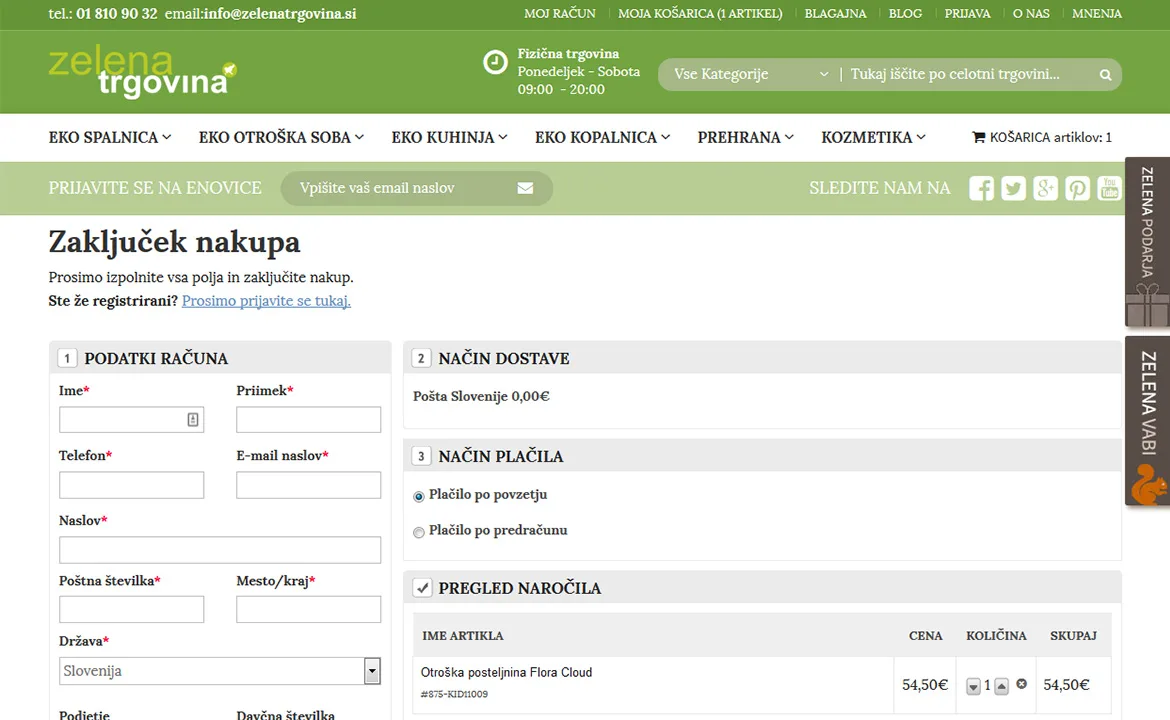Expand the Eko kopalnica menu

click(603, 137)
